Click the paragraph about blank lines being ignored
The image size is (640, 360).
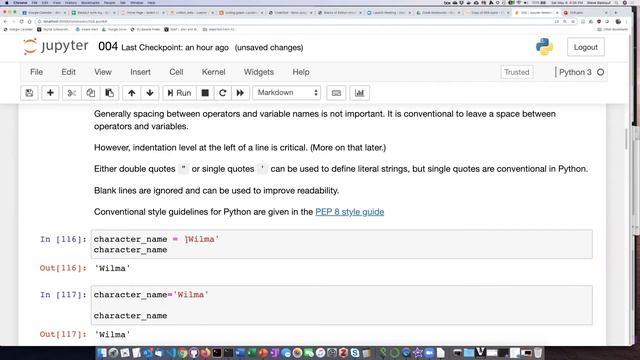click(x=216, y=191)
